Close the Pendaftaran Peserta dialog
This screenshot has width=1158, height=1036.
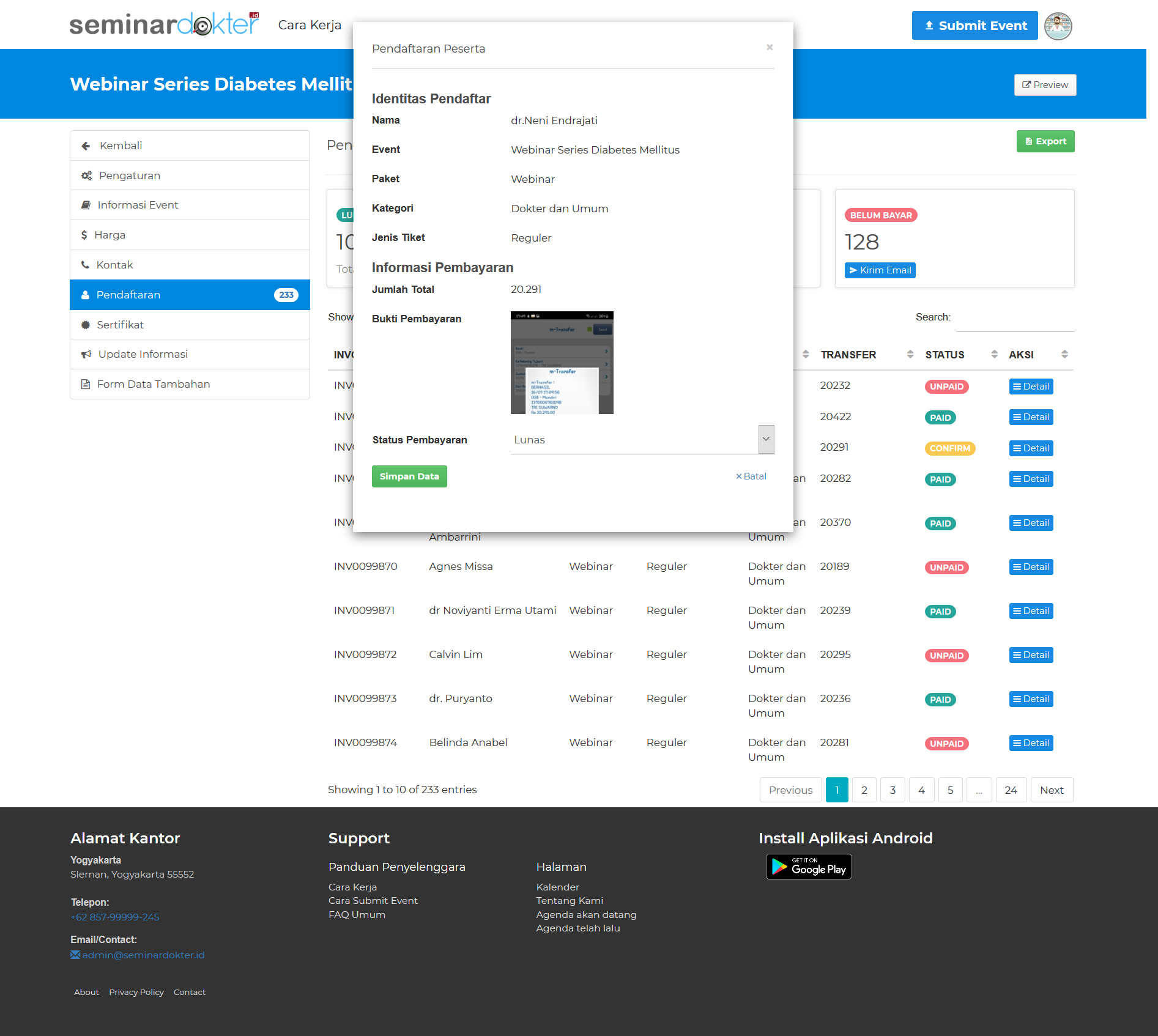click(x=770, y=48)
